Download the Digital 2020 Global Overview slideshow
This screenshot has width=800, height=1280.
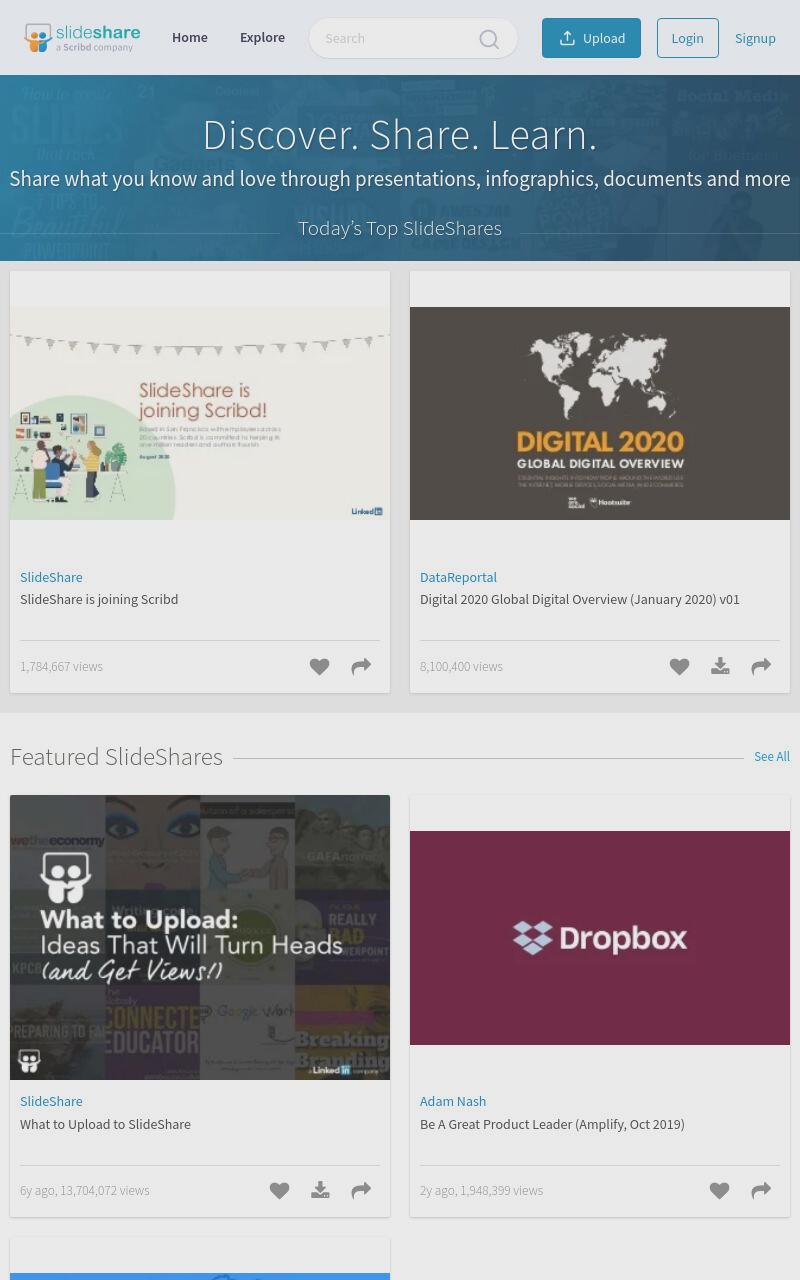pos(720,667)
